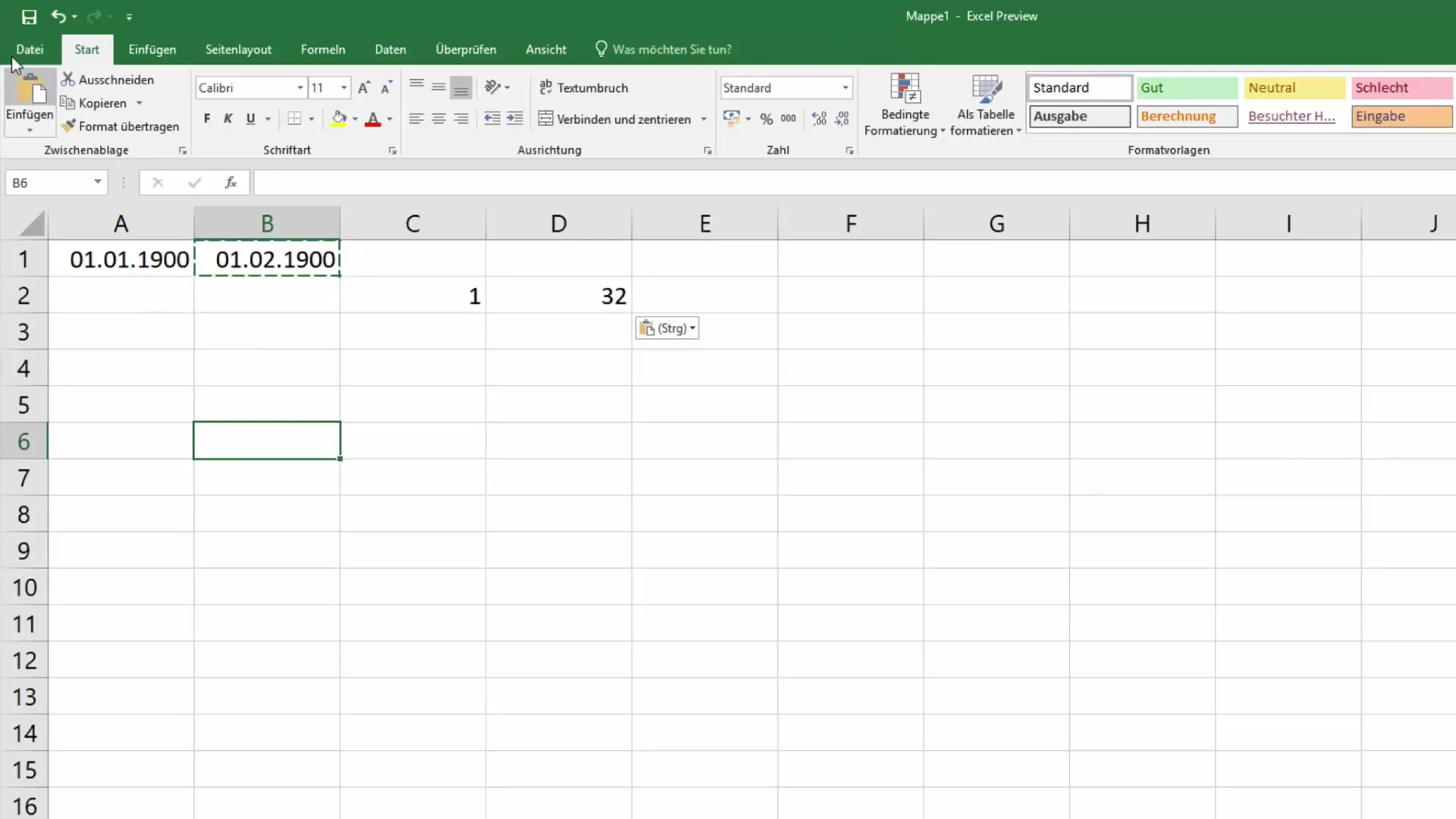Open the Schriftart dialog launcher
Image resolution: width=1456 pixels, height=819 pixels.
coord(392,151)
